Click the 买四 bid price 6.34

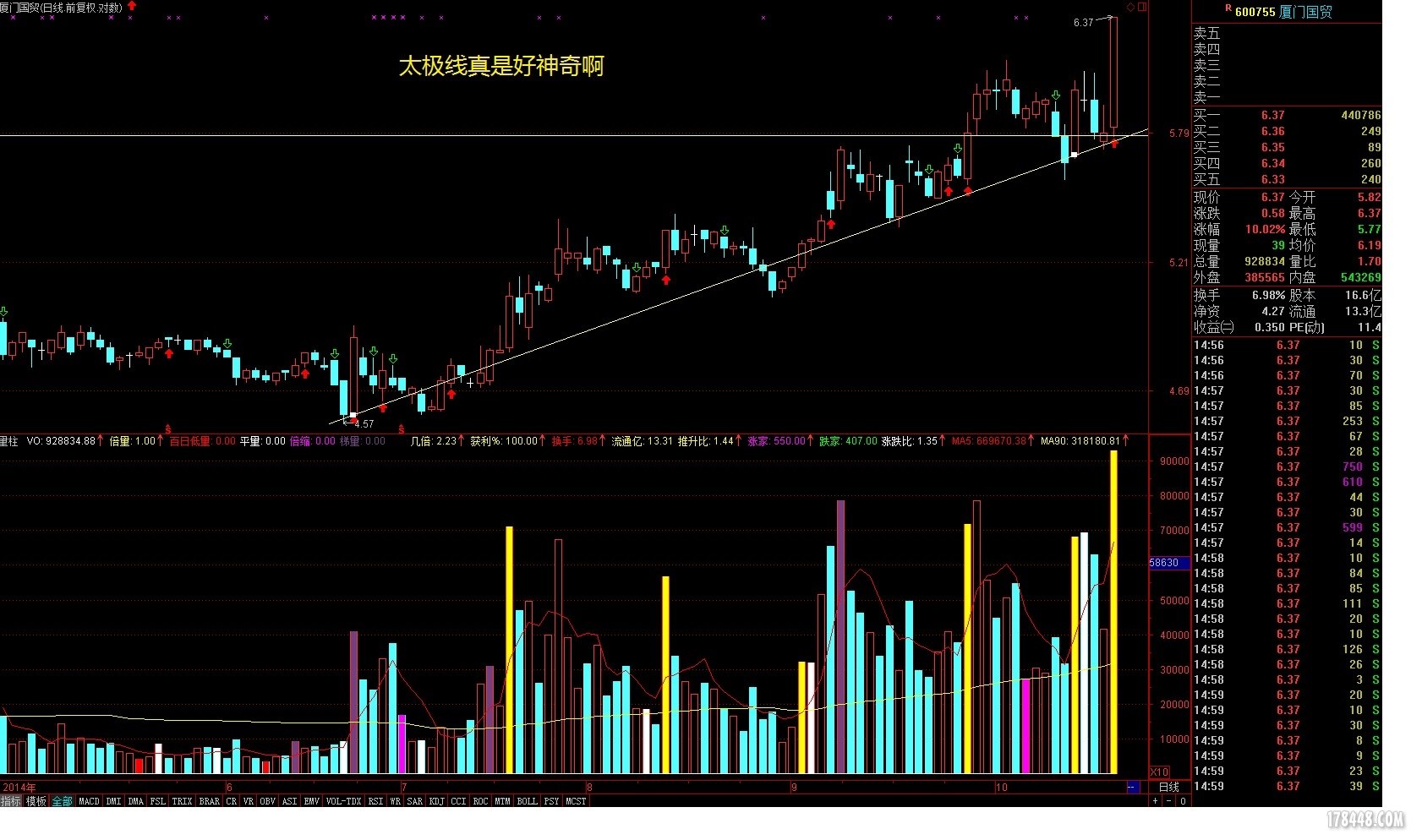pyautogui.click(x=1272, y=163)
